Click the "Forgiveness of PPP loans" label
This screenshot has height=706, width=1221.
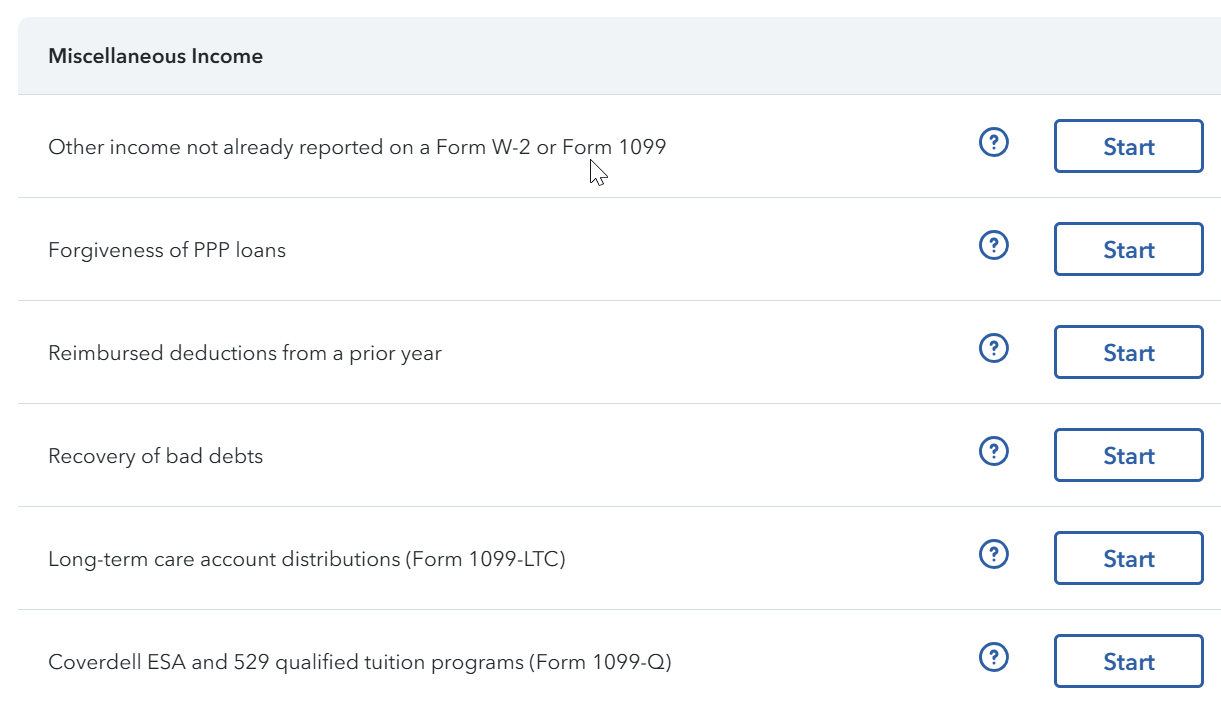(x=167, y=251)
